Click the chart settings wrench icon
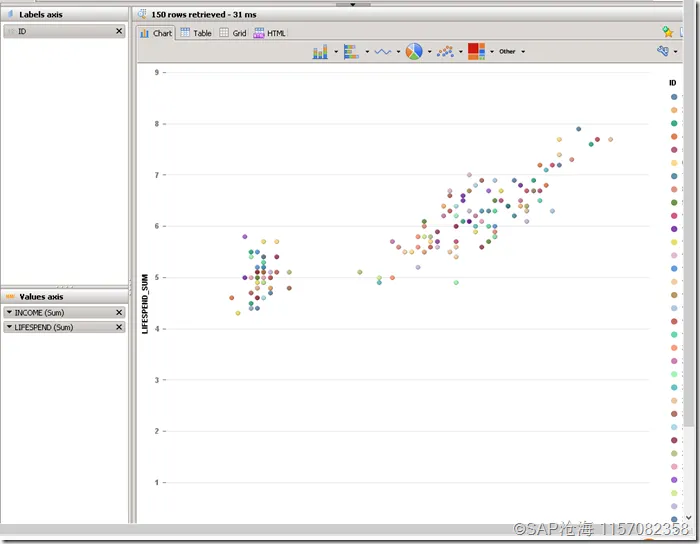700x544 pixels. [663, 51]
